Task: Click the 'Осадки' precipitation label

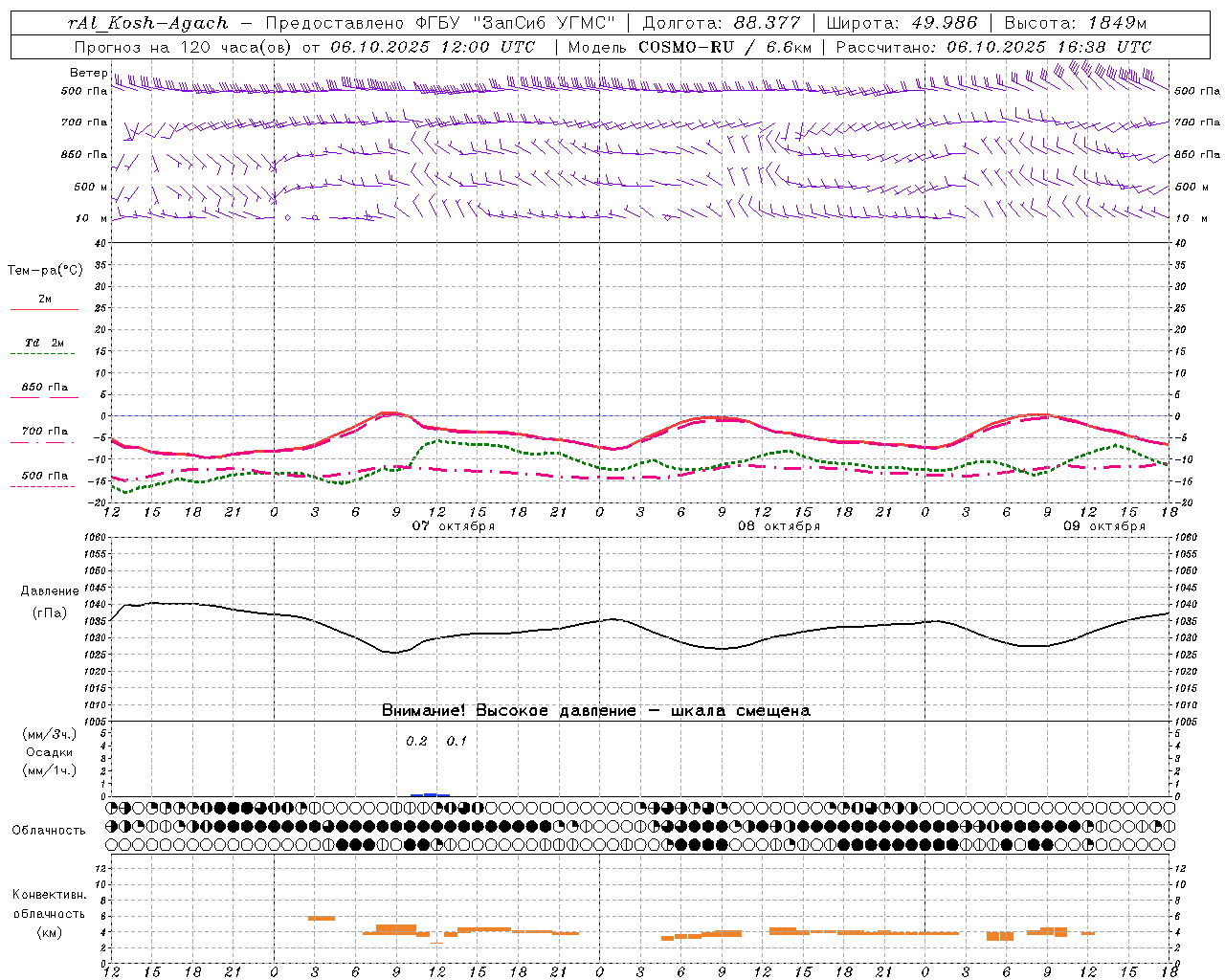Action: click(x=50, y=752)
